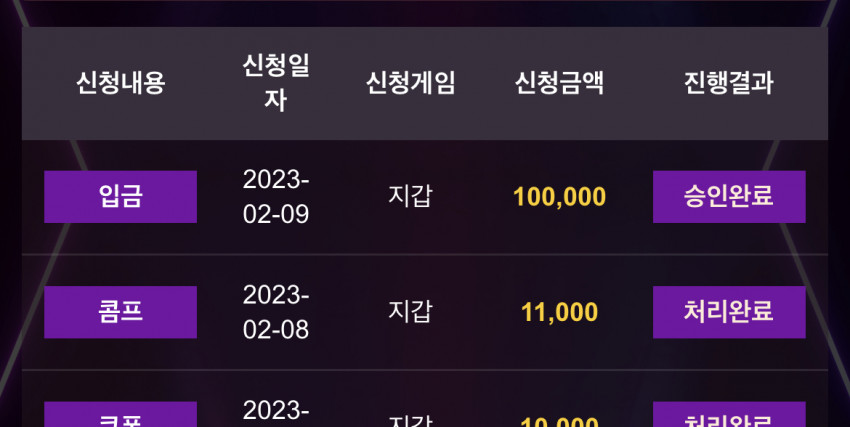Select the 진행결과 column header

(x=729, y=83)
